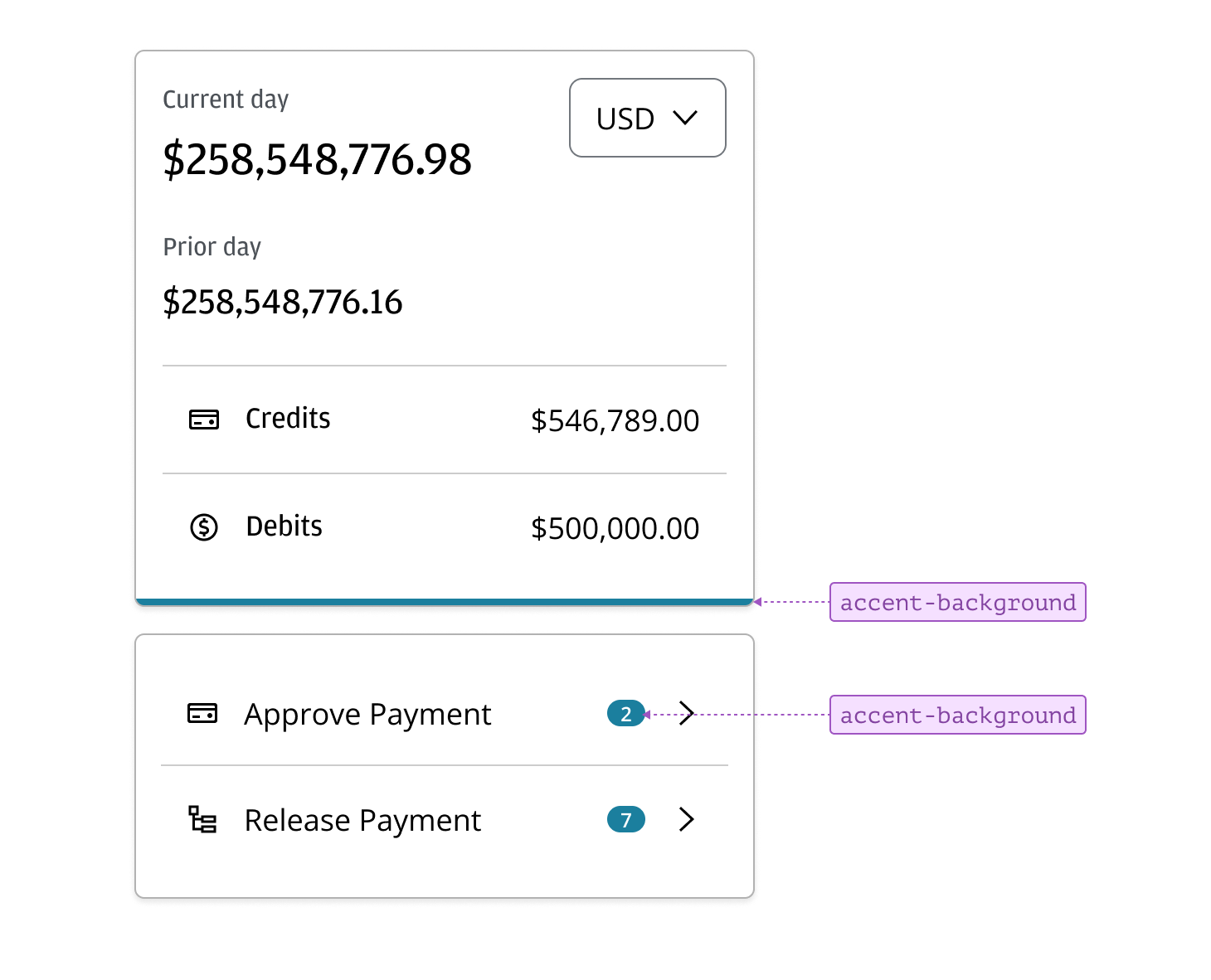
Task: Click the Credits amount $546,789.00
Action: [615, 420]
